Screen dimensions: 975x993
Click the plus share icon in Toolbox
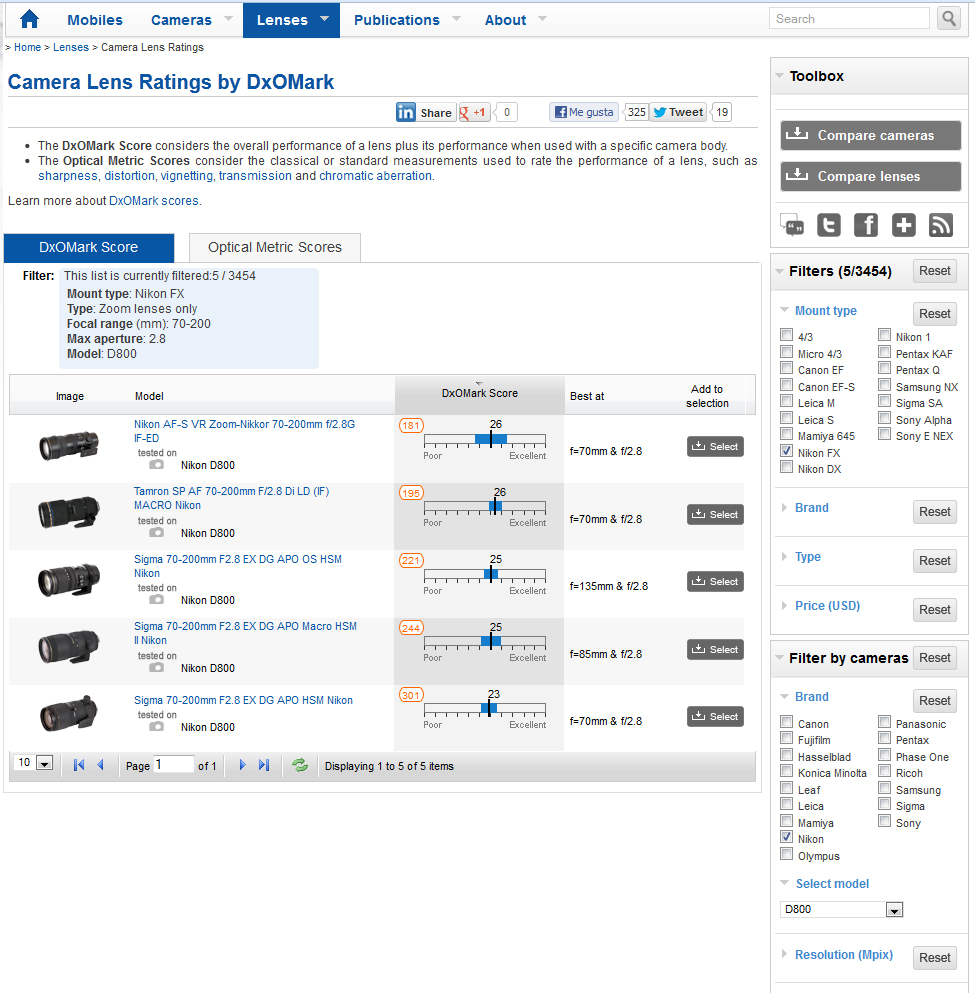[903, 225]
